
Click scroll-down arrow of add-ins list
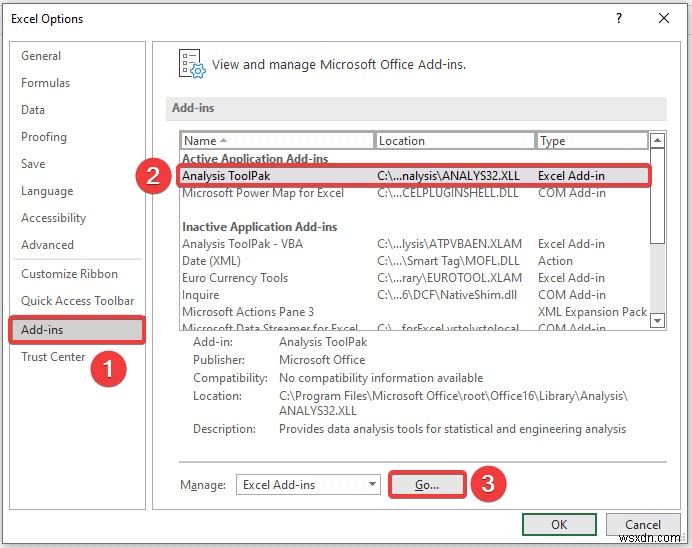coord(658,321)
